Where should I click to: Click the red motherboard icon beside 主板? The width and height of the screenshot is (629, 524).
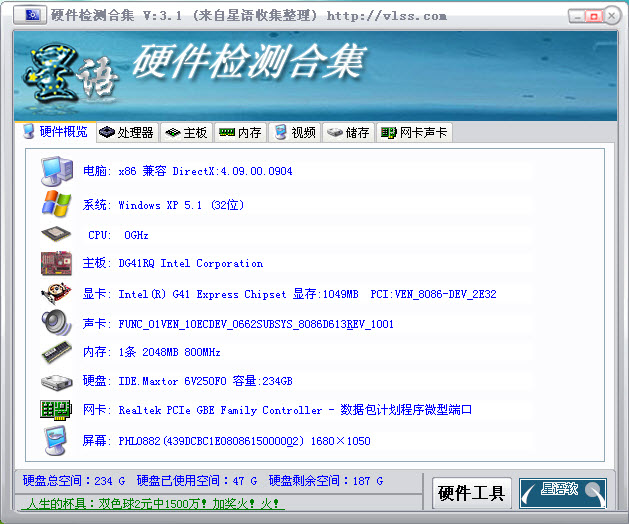point(56,264)
